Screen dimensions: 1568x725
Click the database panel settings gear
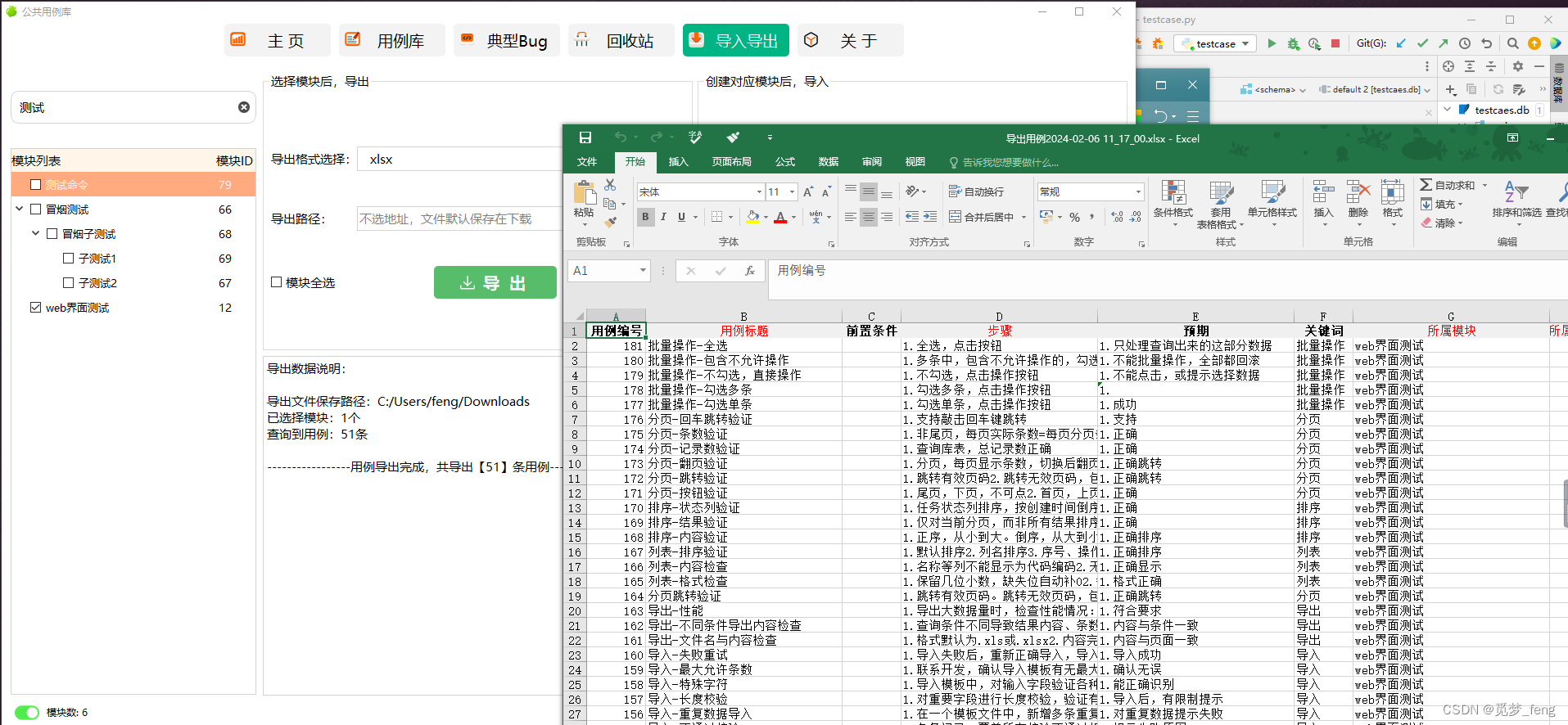click(x=1517, y=66)
